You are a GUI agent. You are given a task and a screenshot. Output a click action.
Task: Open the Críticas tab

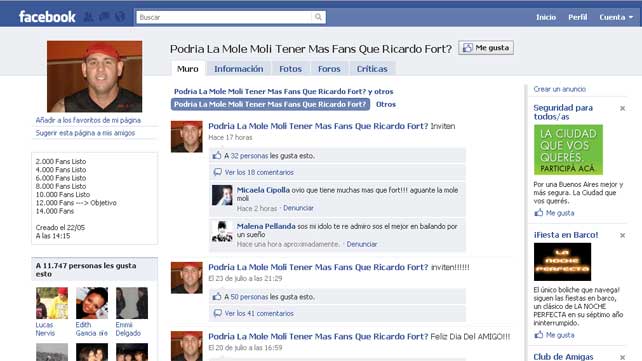(372, 69)
